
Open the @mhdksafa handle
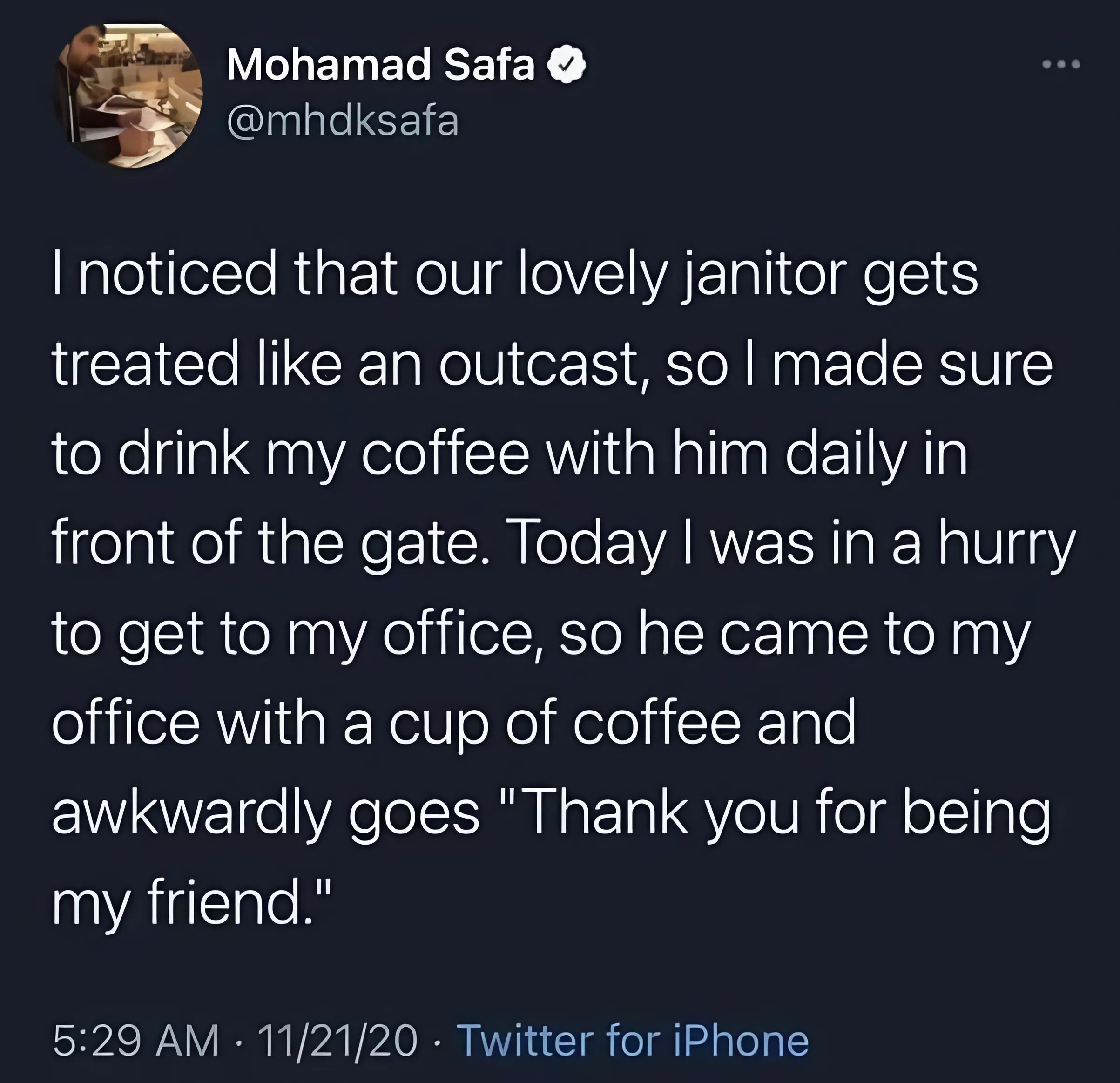[x=343, y=121]
